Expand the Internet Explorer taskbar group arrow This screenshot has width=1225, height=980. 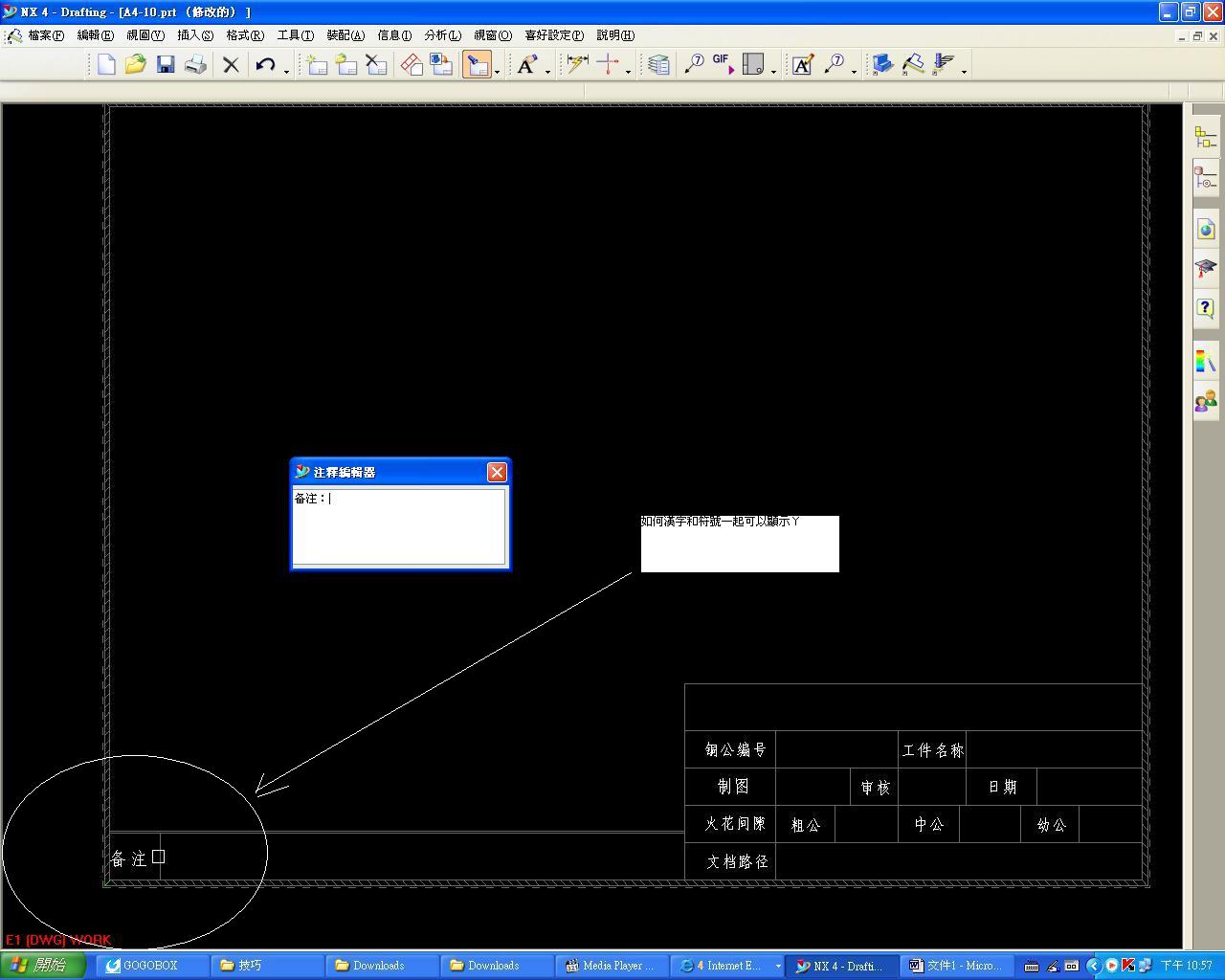pyautogui.click(x=777, y=966)
